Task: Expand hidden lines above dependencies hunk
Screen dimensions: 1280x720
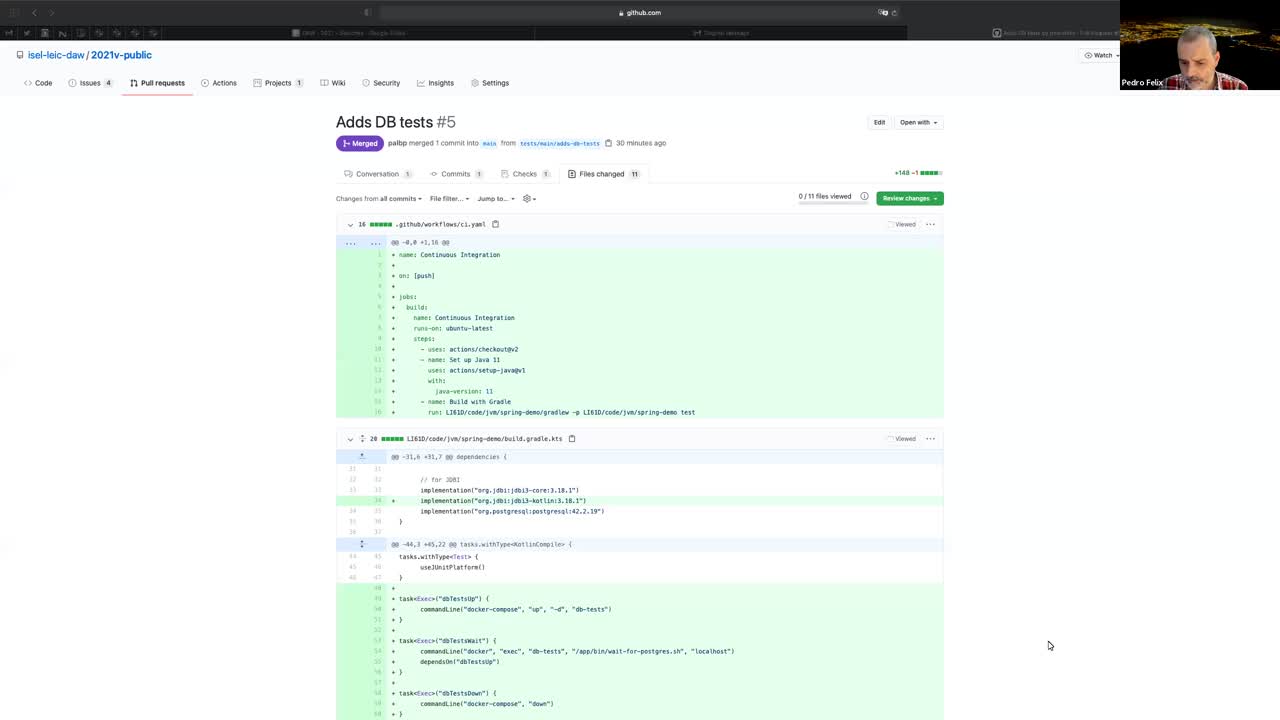Action: point(361,457)
